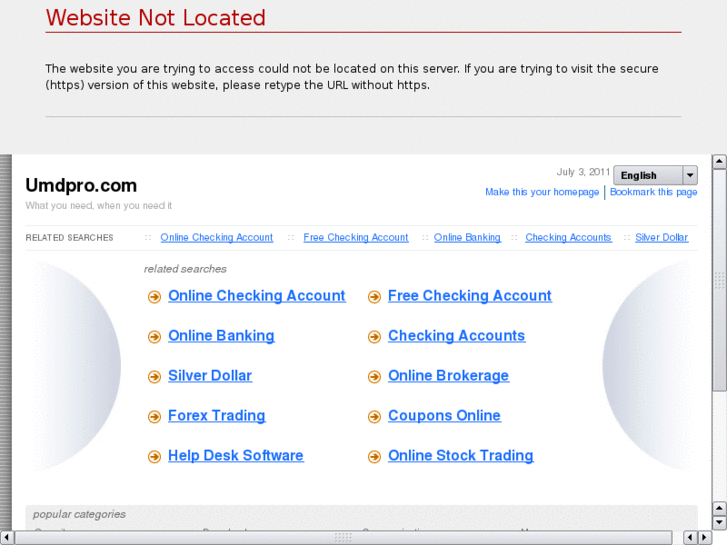The image size is (727, 545).
Task: Open Online Checking Account in Related Searches bar
Action: point(217,237)
